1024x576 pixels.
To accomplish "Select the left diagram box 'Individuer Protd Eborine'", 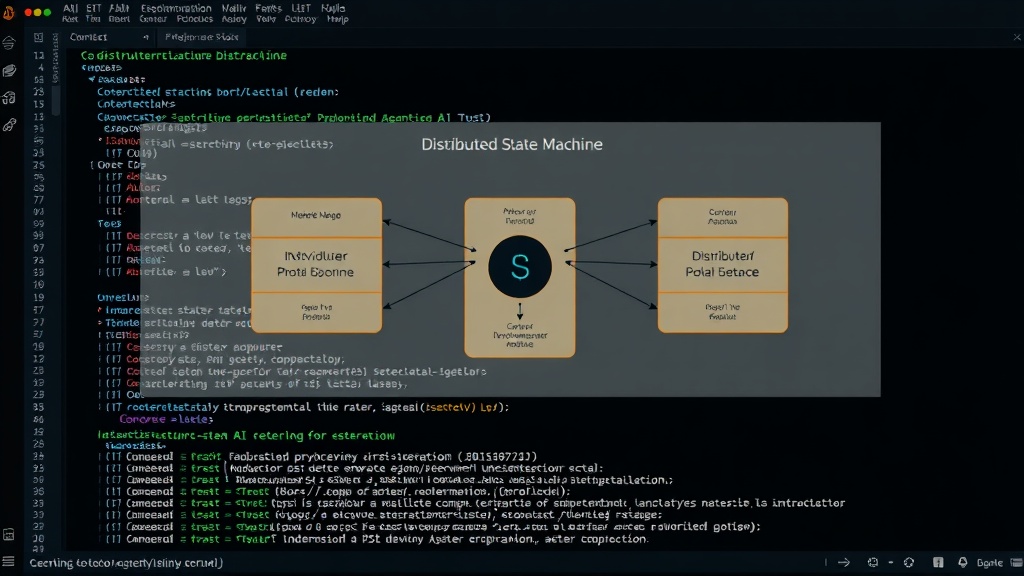I will pyautogui.click(x=317, y=265).
